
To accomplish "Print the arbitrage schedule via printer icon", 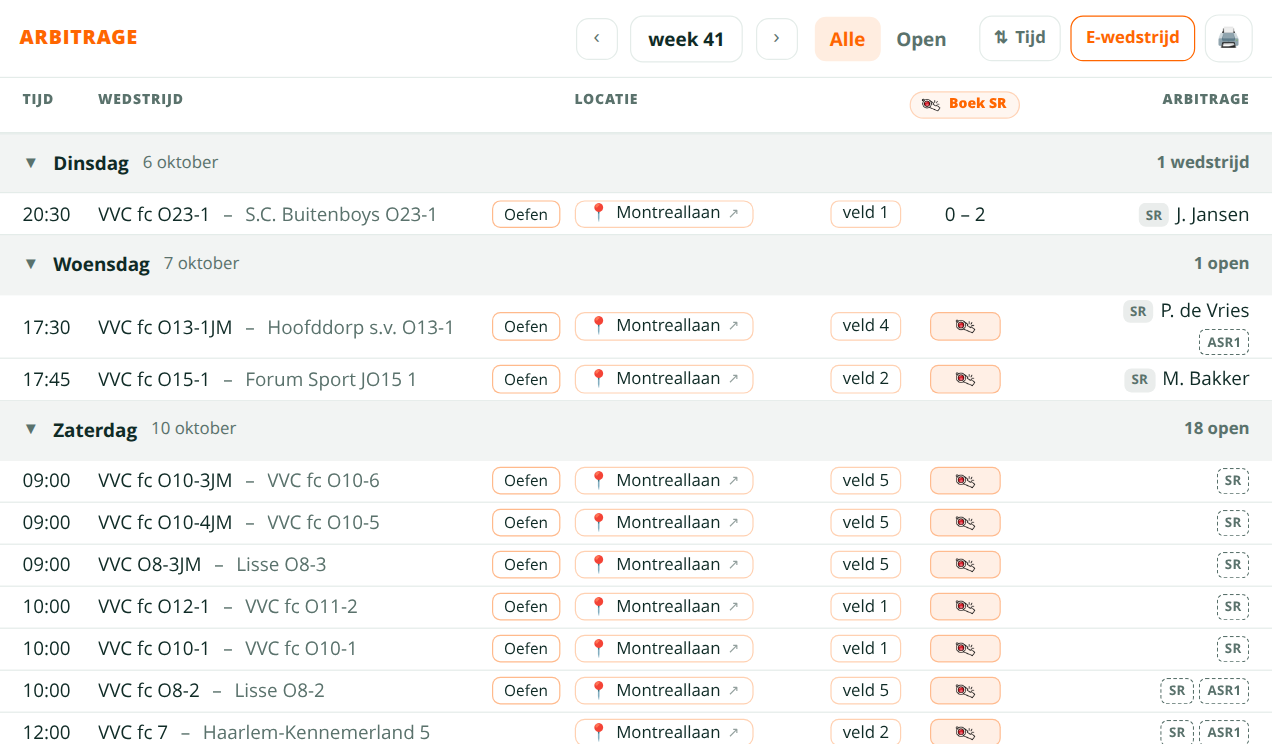I will click(1228, 39).
